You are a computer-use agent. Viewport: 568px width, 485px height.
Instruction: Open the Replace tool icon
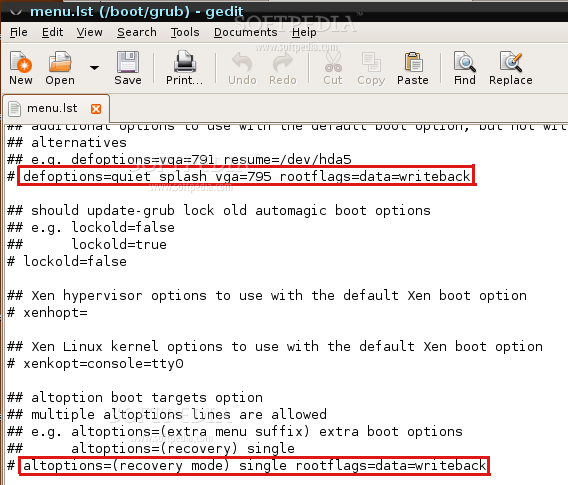pyautogui.click(x=511, y=62)
